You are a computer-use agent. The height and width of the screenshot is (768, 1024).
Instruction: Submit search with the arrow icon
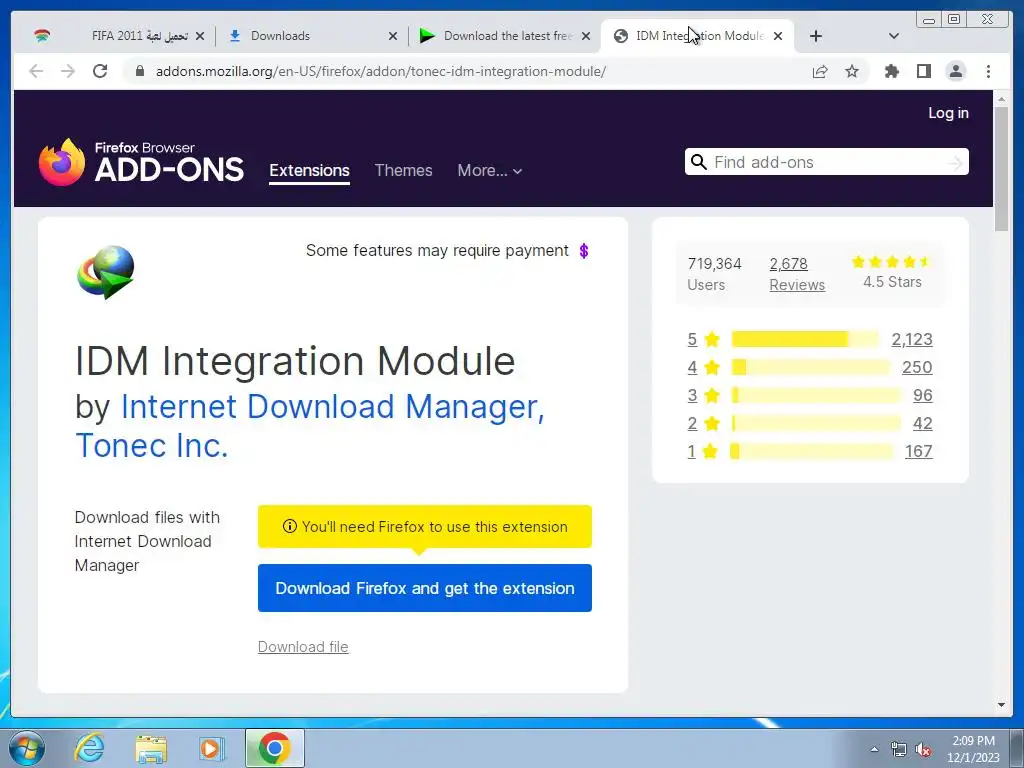pyautogui.click(x=955, y=163)
